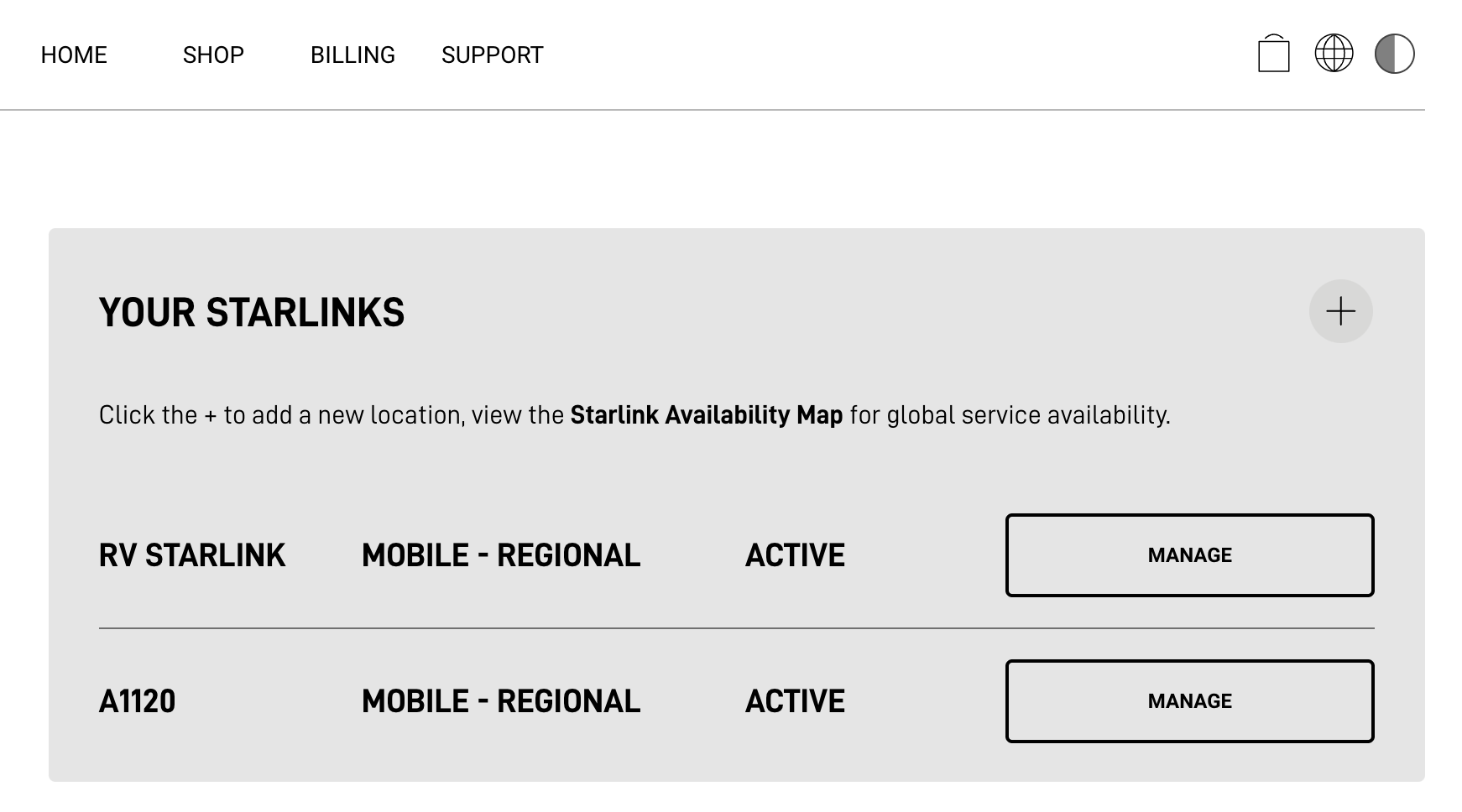Screen dimensions: 1462x812
Task: Click A1120's MOBILE - REGIONAL plan
Action: pyautogui.click(x=501, y=701)
